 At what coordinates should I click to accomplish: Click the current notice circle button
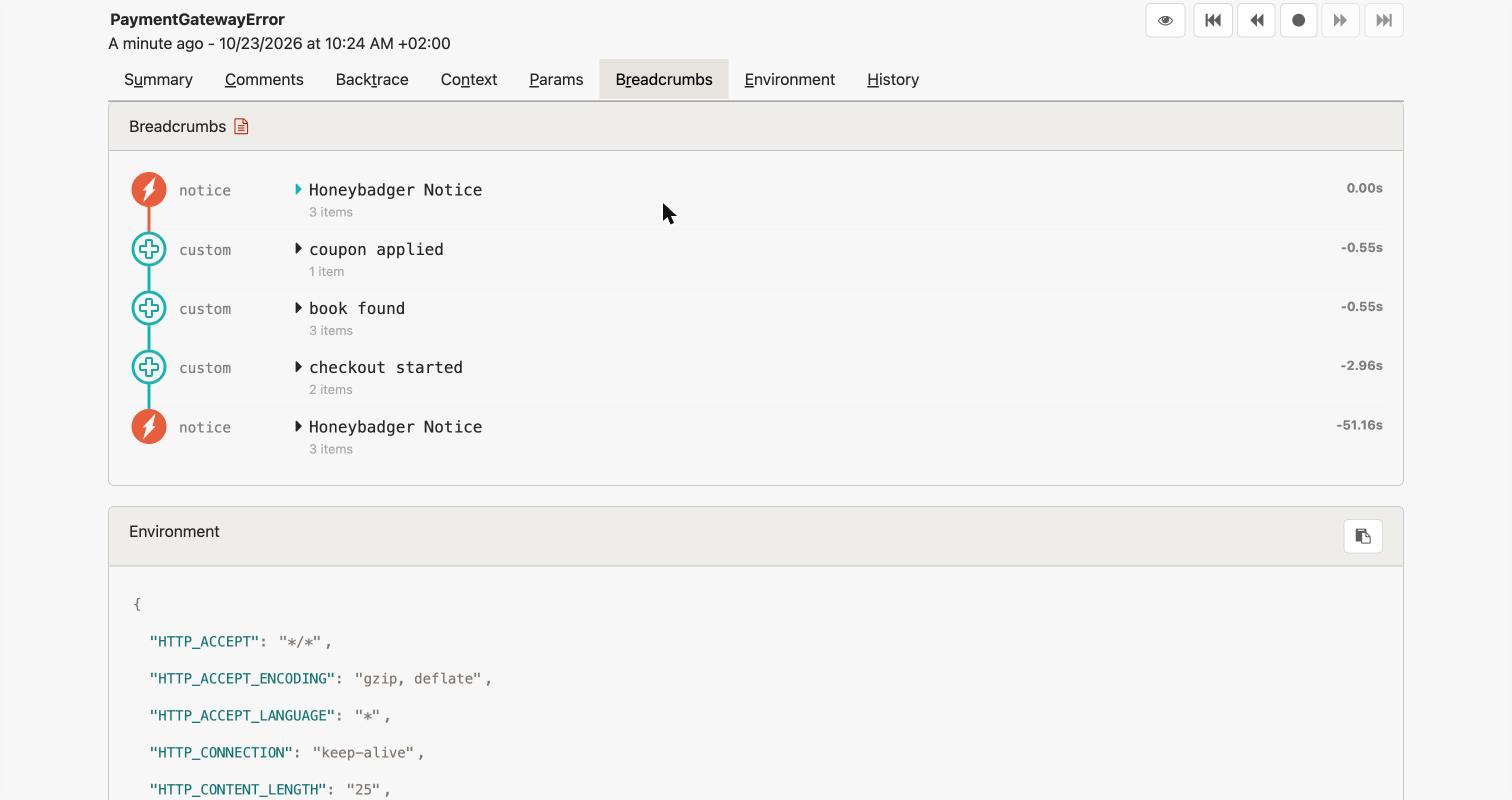point(1298,20)
